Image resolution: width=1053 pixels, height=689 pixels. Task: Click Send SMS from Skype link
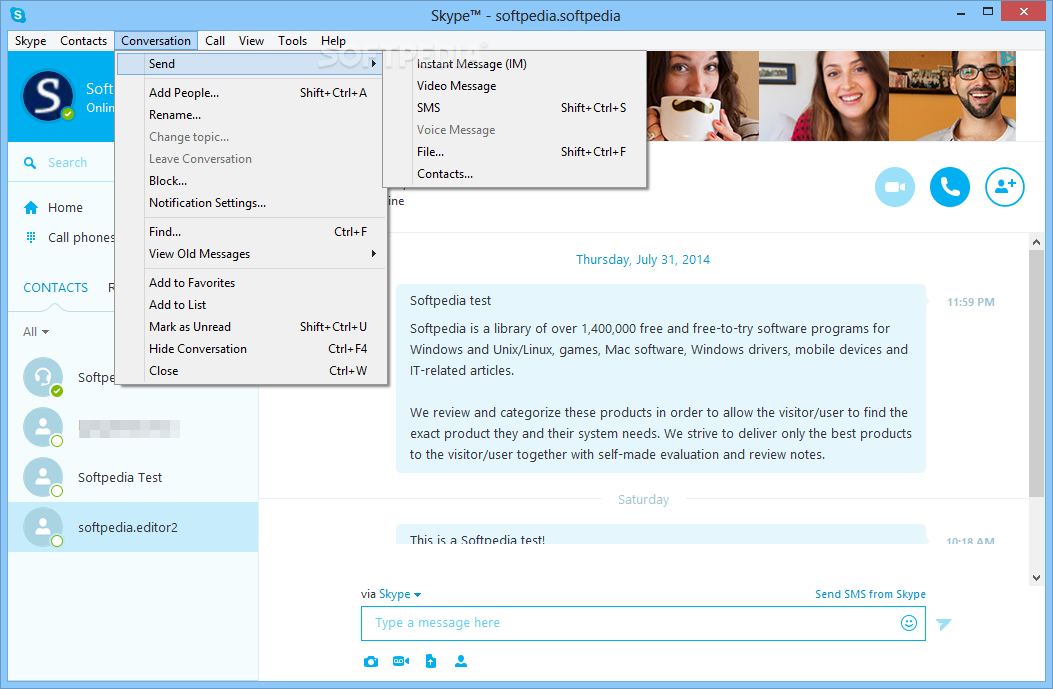(870, 594)
